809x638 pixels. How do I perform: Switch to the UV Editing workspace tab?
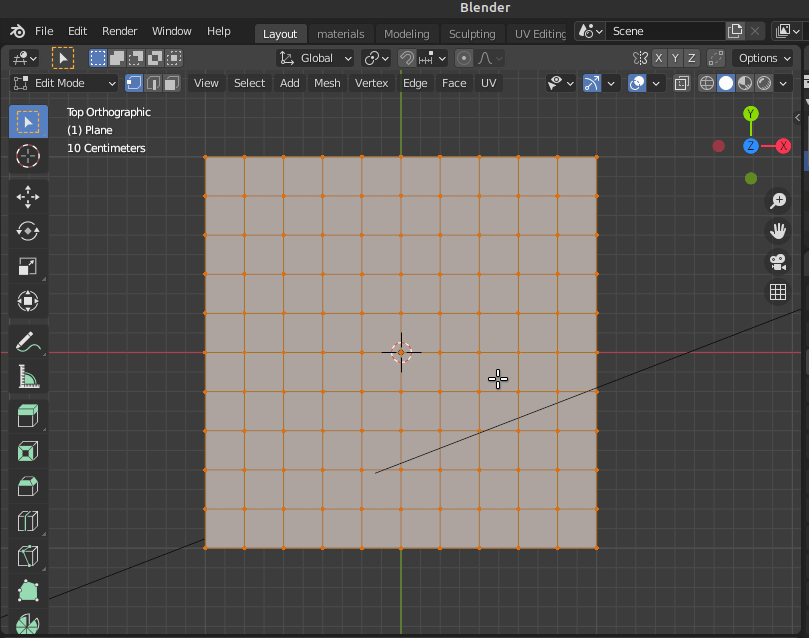538,31
